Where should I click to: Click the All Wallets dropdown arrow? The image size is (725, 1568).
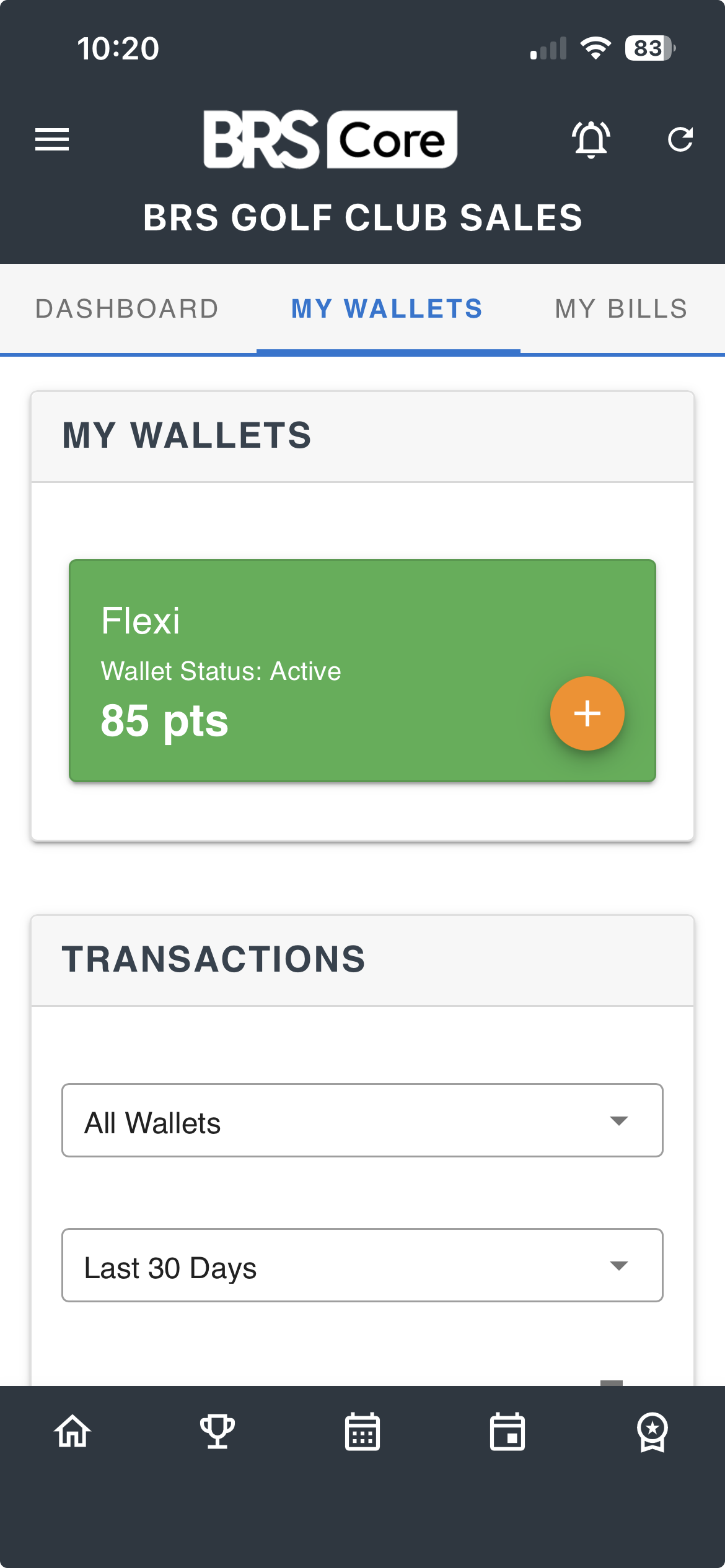coord(618,1120)
